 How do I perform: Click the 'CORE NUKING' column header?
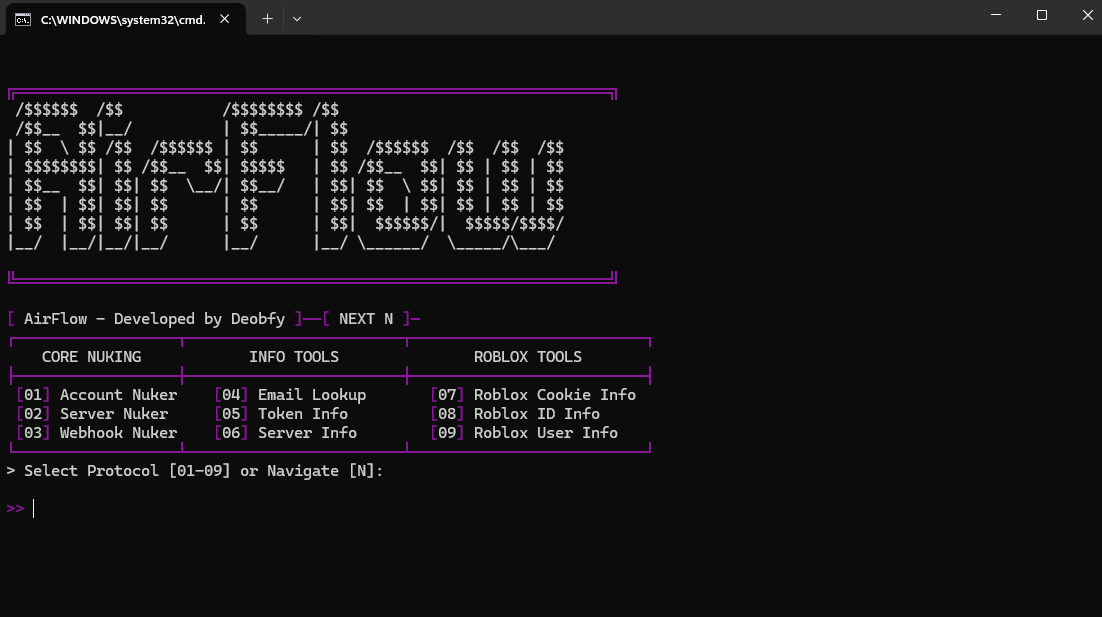click(91, 357)
